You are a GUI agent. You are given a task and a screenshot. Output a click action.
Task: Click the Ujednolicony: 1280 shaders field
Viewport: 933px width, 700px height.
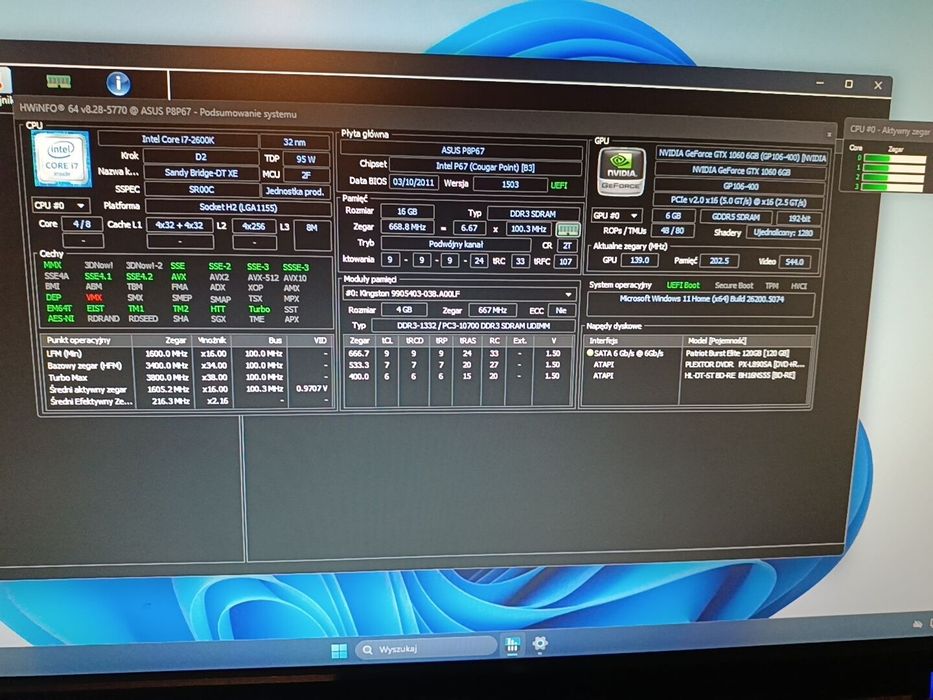(x=783, y=233)
